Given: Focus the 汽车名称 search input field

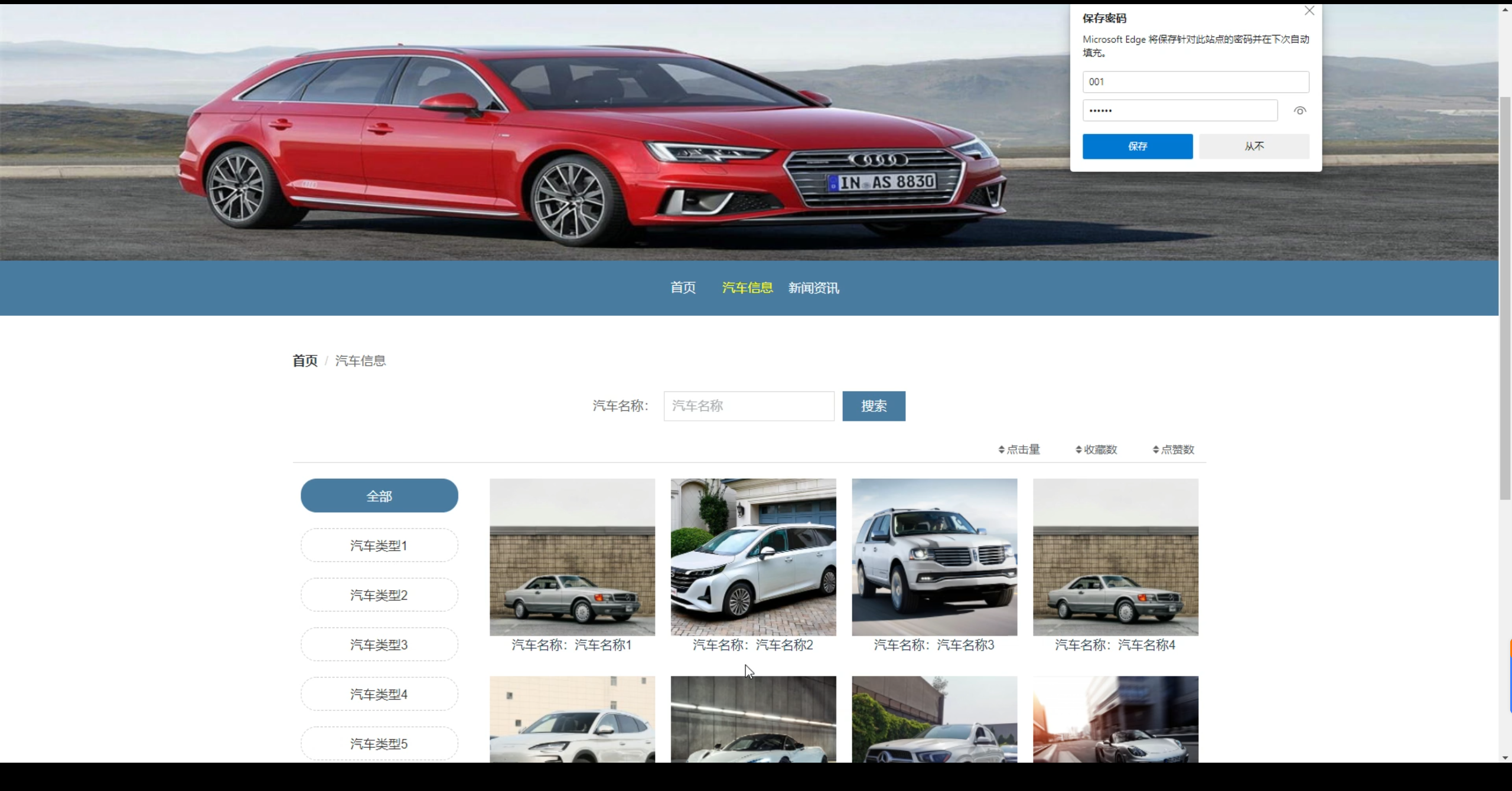Looking at the screenshot, I should click(x=748, y=406).
